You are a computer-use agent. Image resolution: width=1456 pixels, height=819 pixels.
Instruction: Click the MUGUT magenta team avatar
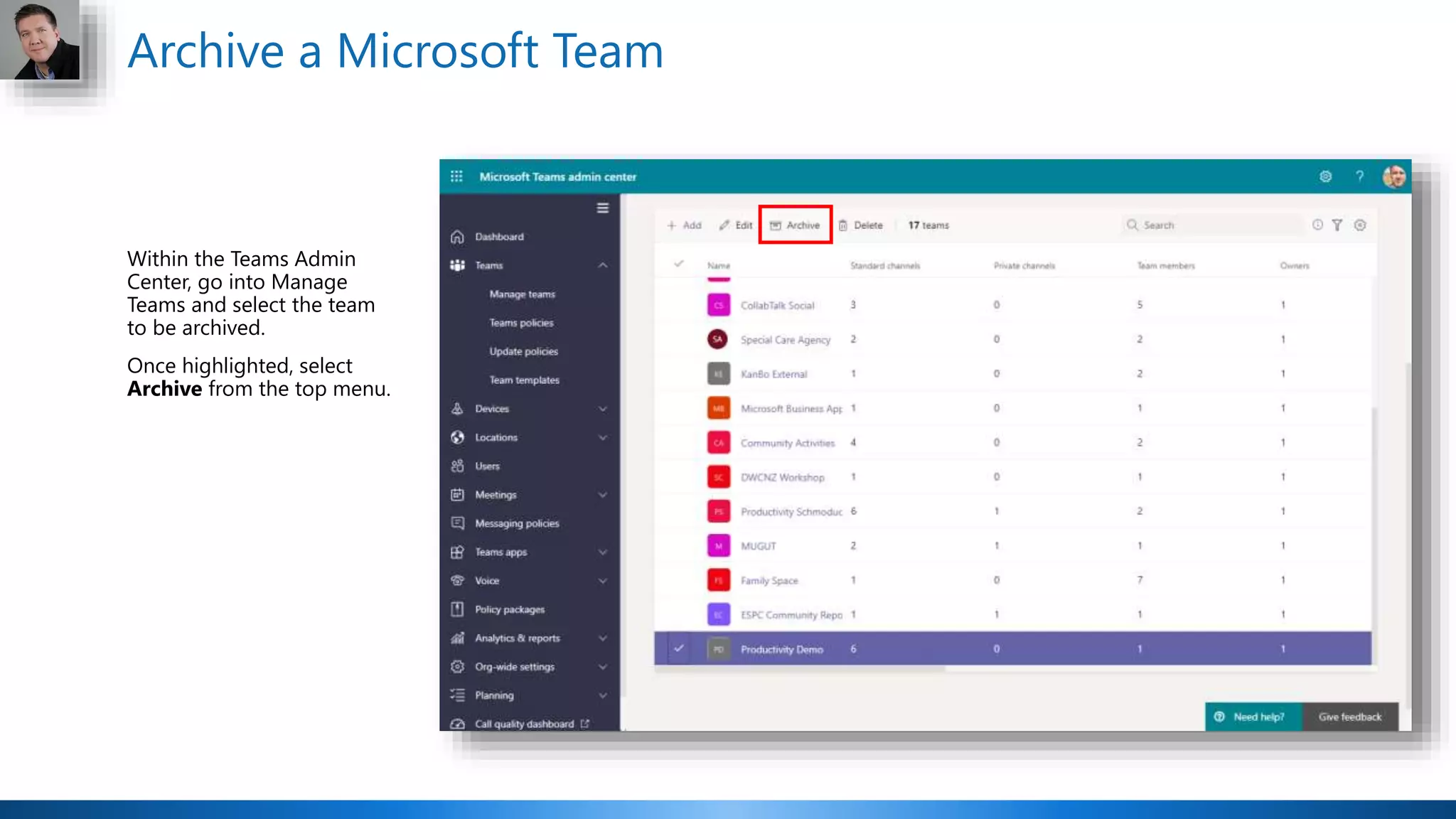coord(718,546)
